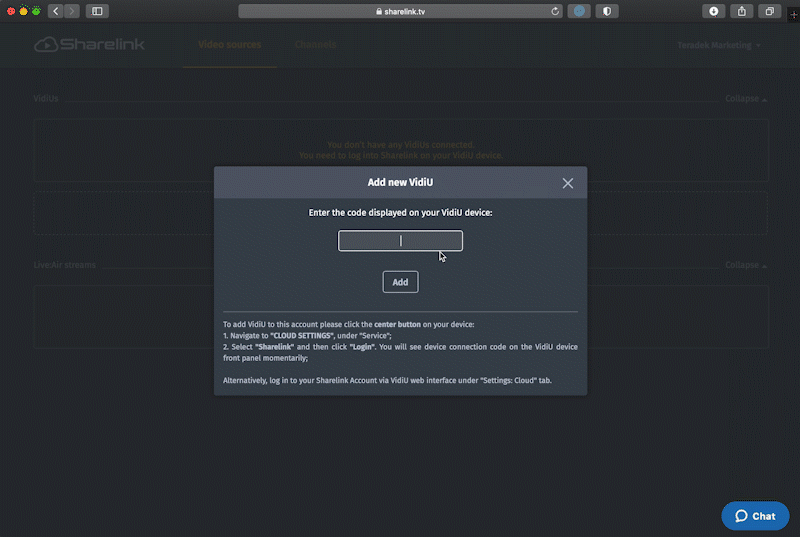The image size is (800, 537).
Task: Open a new Safari tab
Action: point(793,15)
